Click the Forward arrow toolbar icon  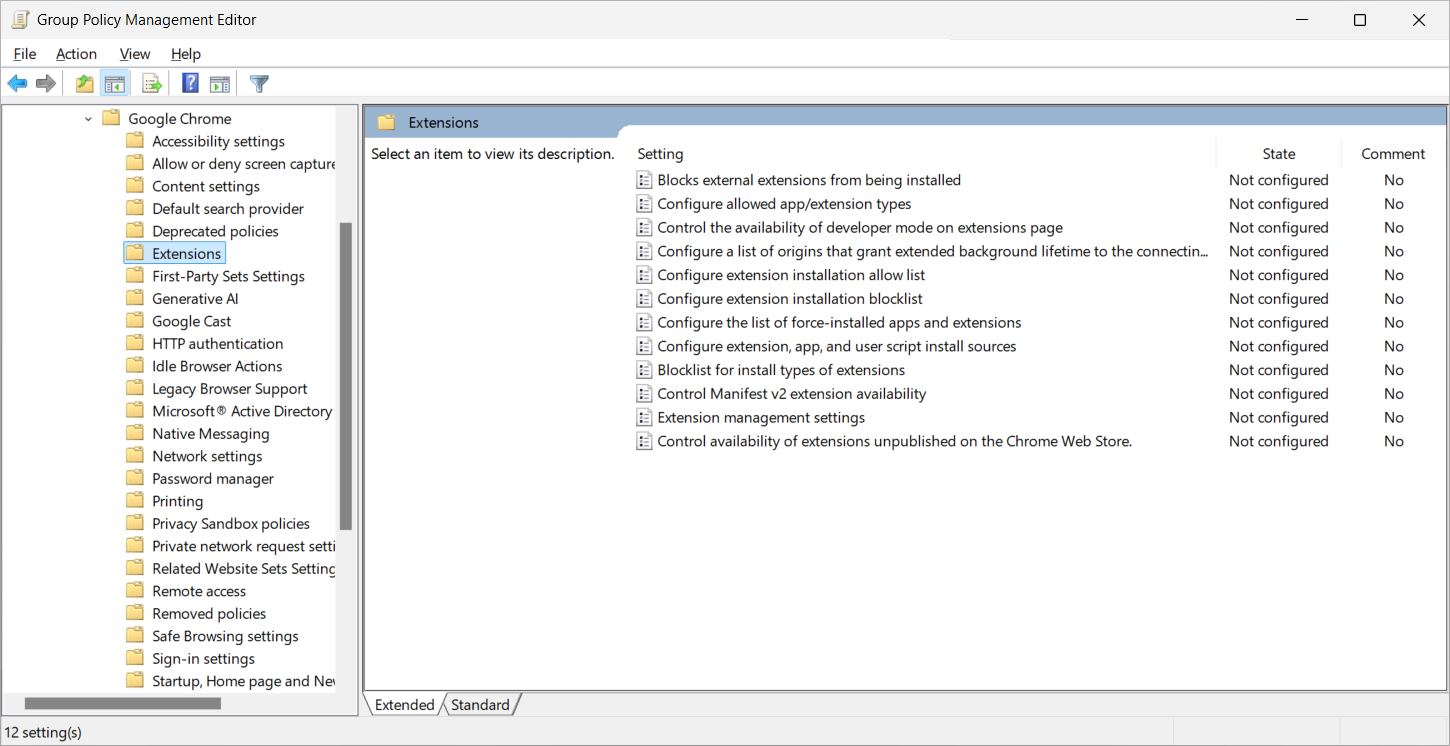45,84
